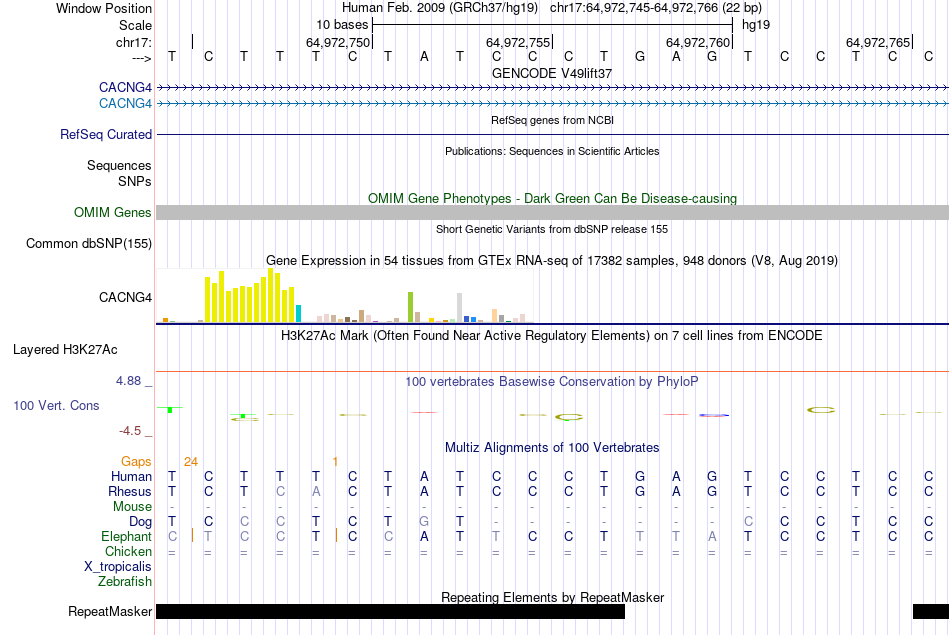The image size is (950, 635).
Task: Click the SNPs publications label
Action: pos(135,181)
